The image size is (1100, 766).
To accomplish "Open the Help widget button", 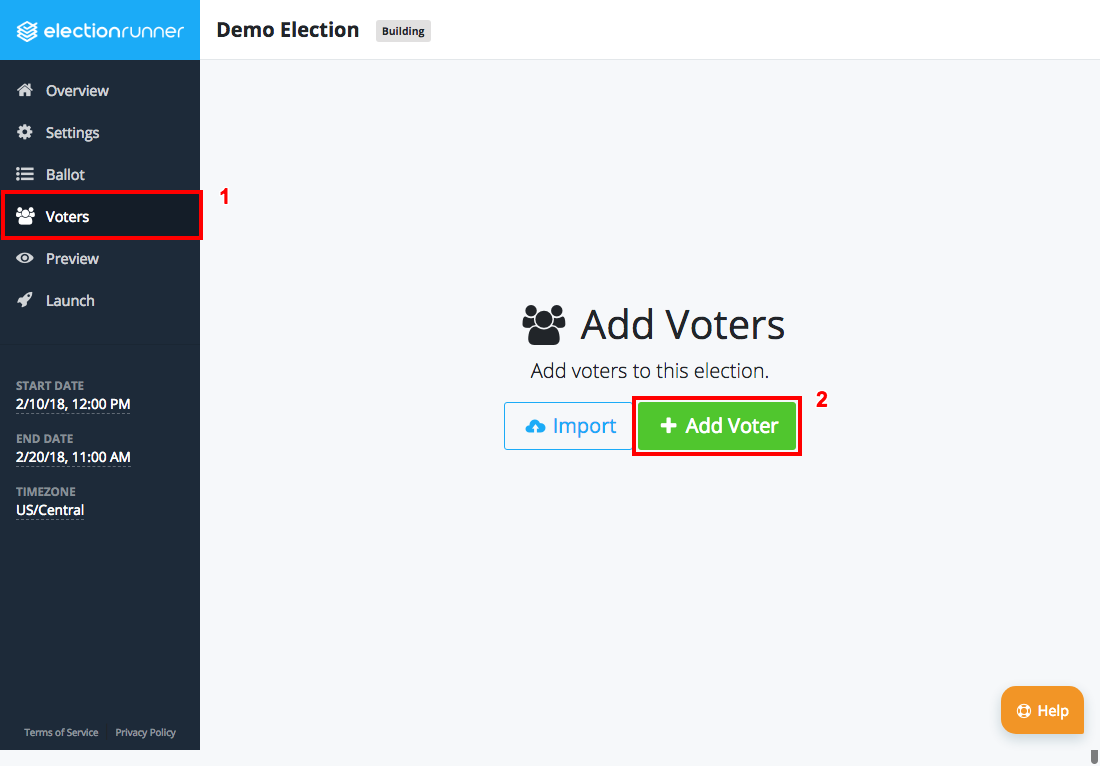I will [1042, 710].
